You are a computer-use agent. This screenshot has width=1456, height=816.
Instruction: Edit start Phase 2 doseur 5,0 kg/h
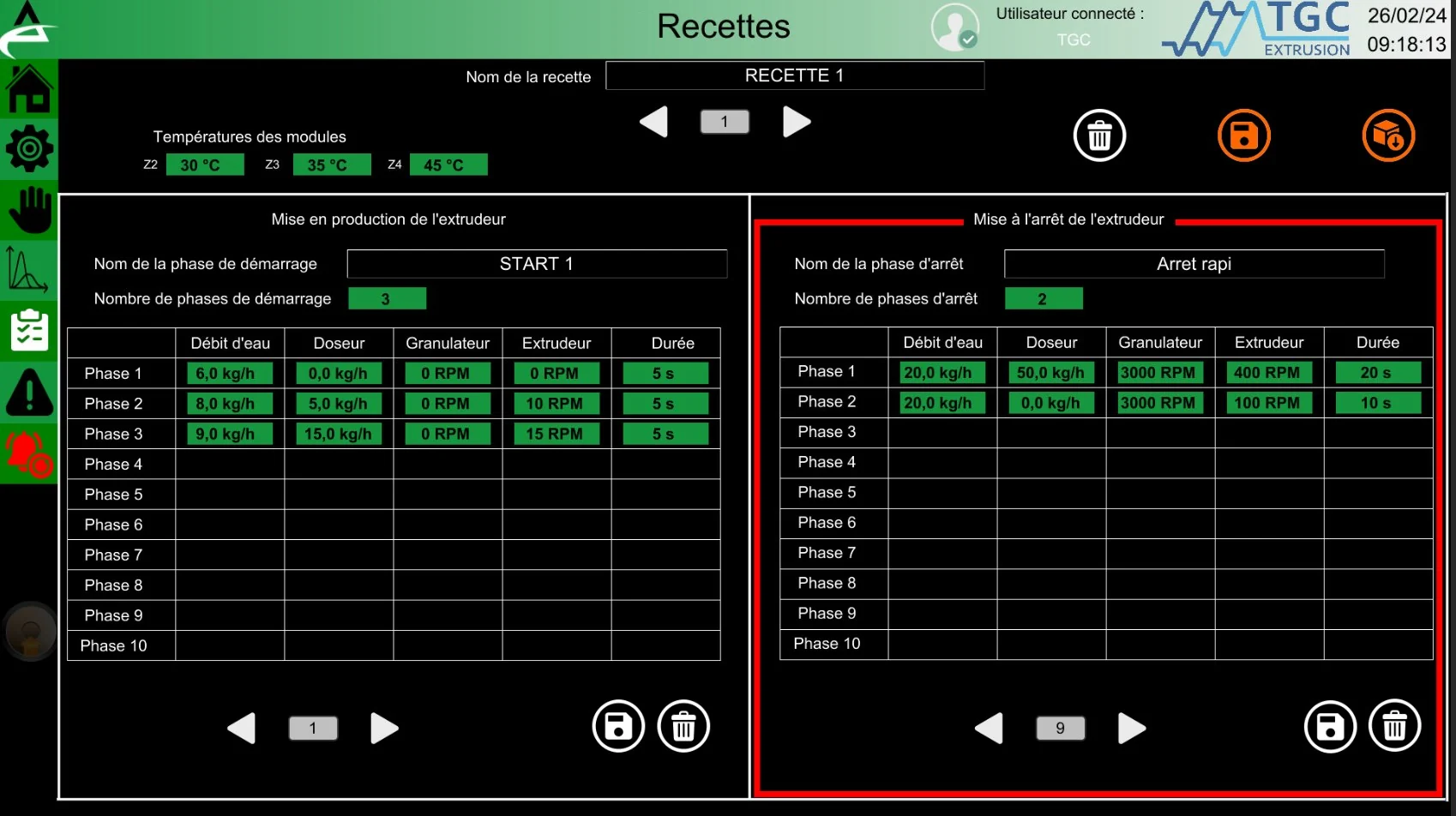pos(339,403)
